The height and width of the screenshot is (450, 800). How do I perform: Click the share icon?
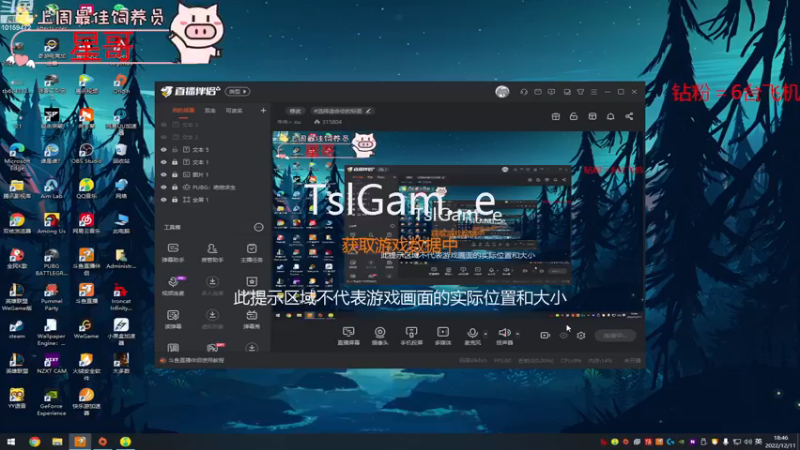click(629, 116)
